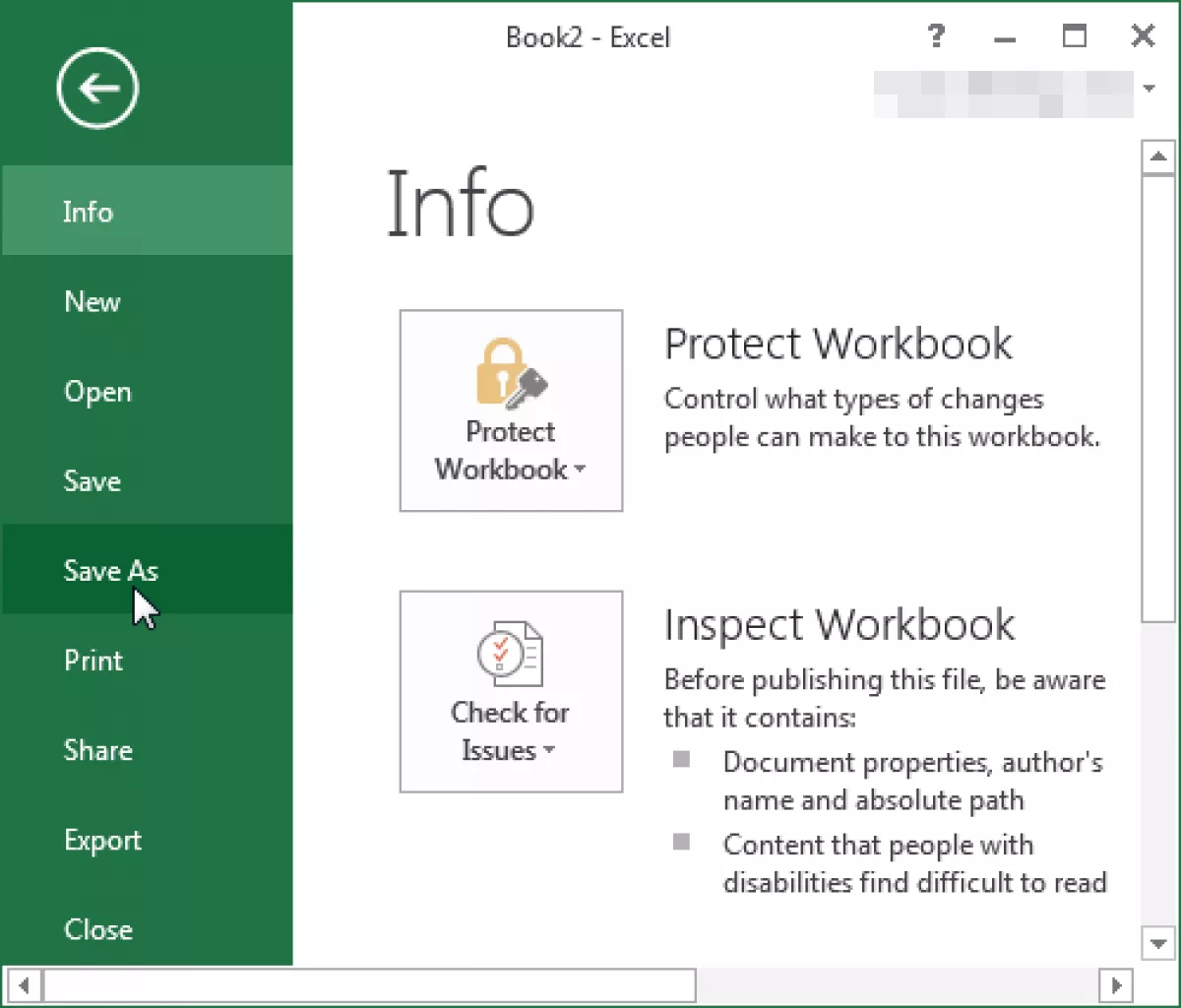The width and height of the screenshot is (1181, 1008).
Task: Click the Inspect Workbook heading text
Action: coord(839,624)
